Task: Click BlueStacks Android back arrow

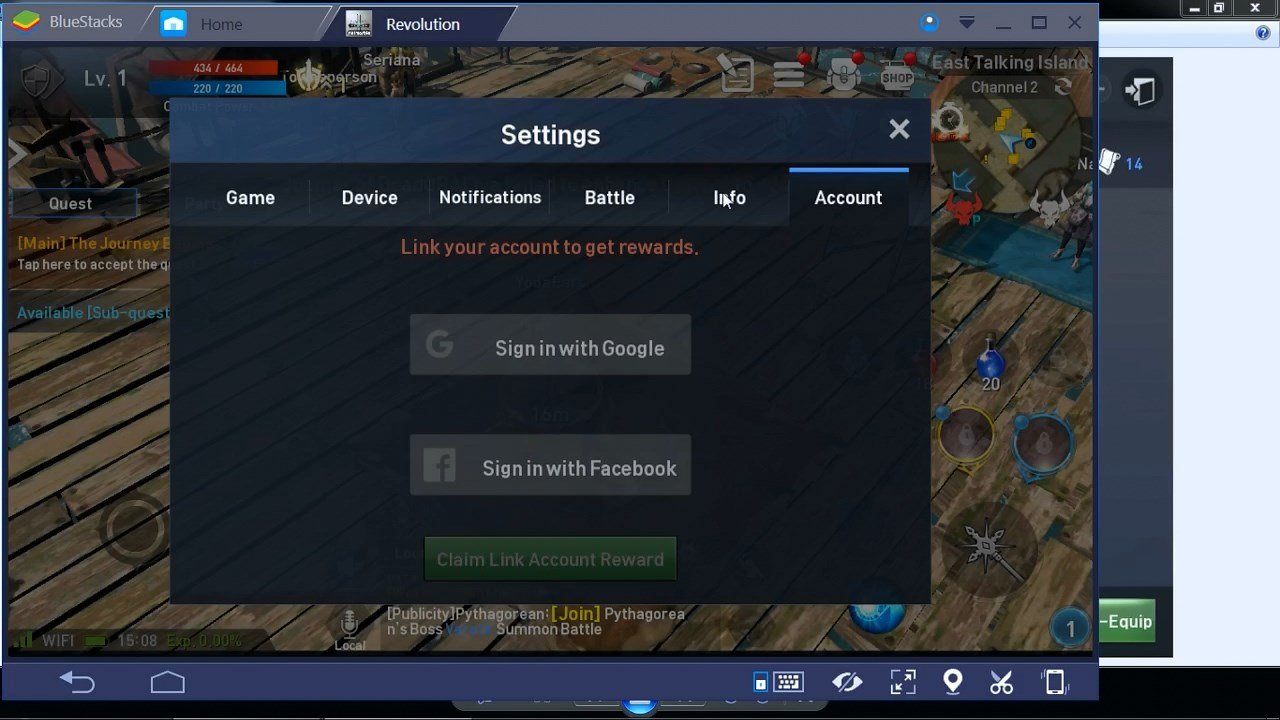Action: click(77, 682)
